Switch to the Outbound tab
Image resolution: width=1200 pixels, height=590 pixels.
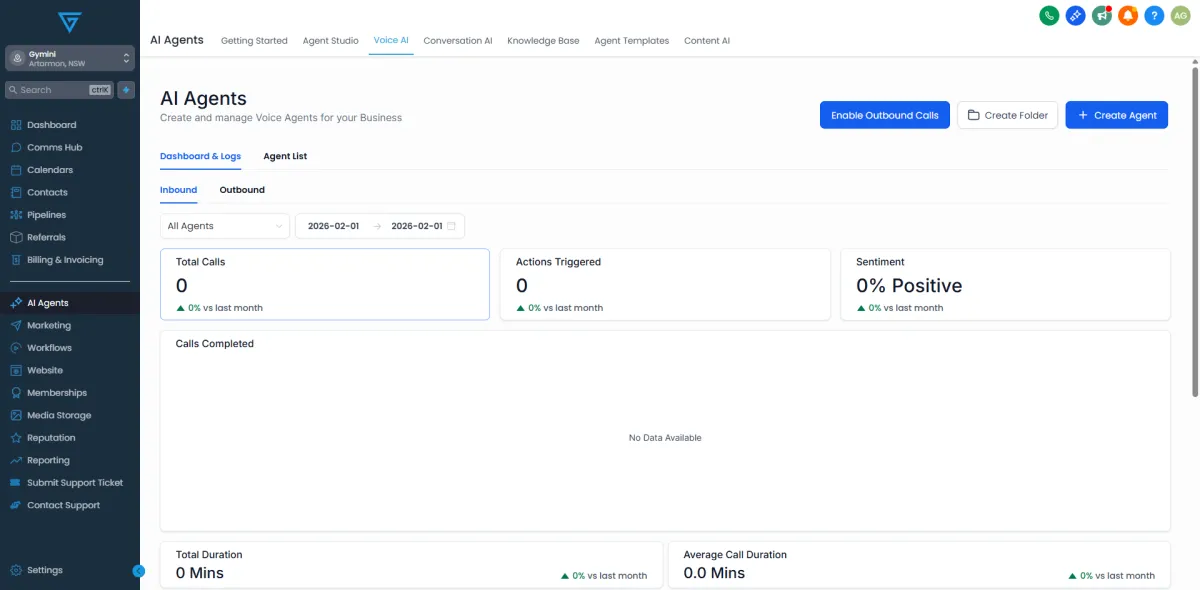coord(241,190)
